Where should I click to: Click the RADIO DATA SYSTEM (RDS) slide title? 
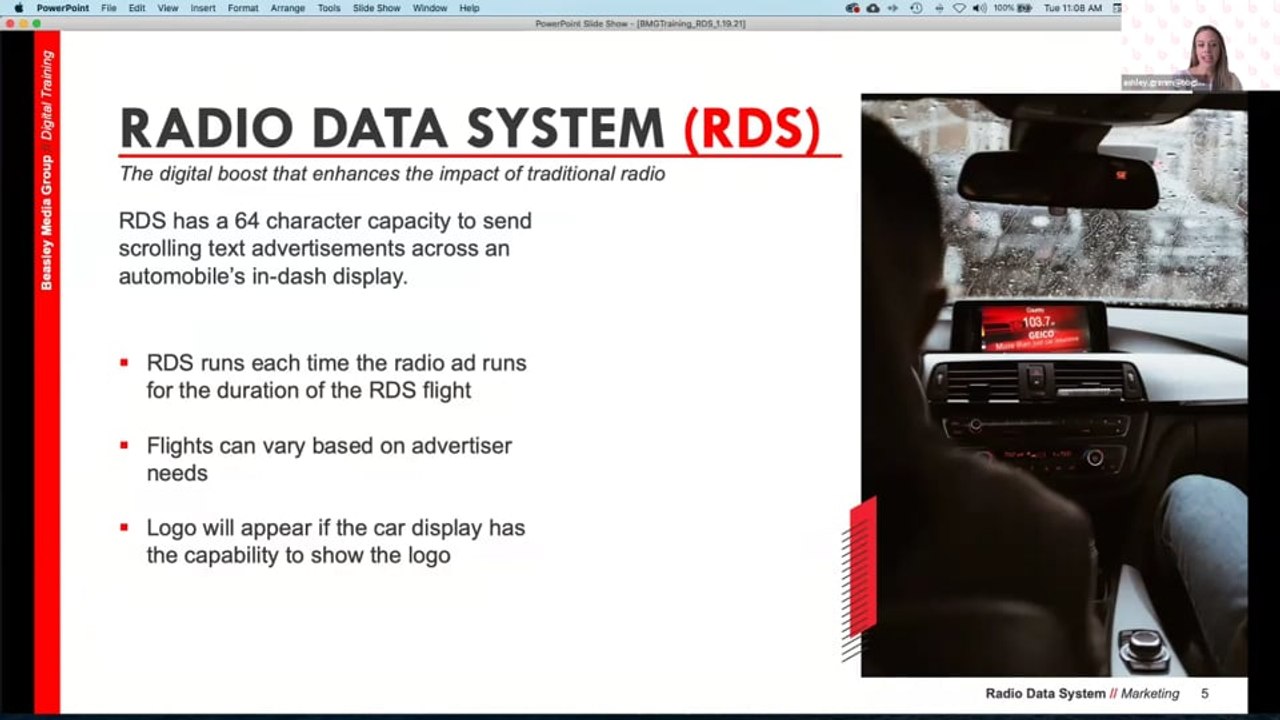(470, 128)
